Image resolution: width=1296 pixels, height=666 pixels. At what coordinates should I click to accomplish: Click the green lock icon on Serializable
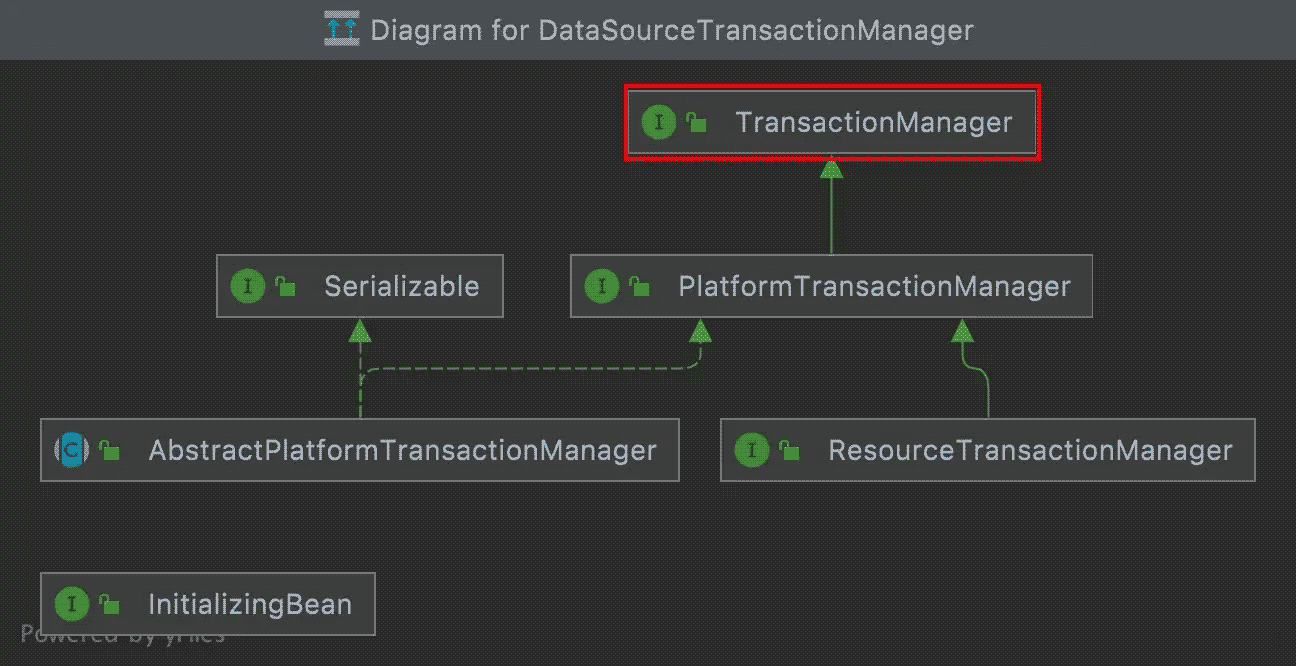click(285, 288)
